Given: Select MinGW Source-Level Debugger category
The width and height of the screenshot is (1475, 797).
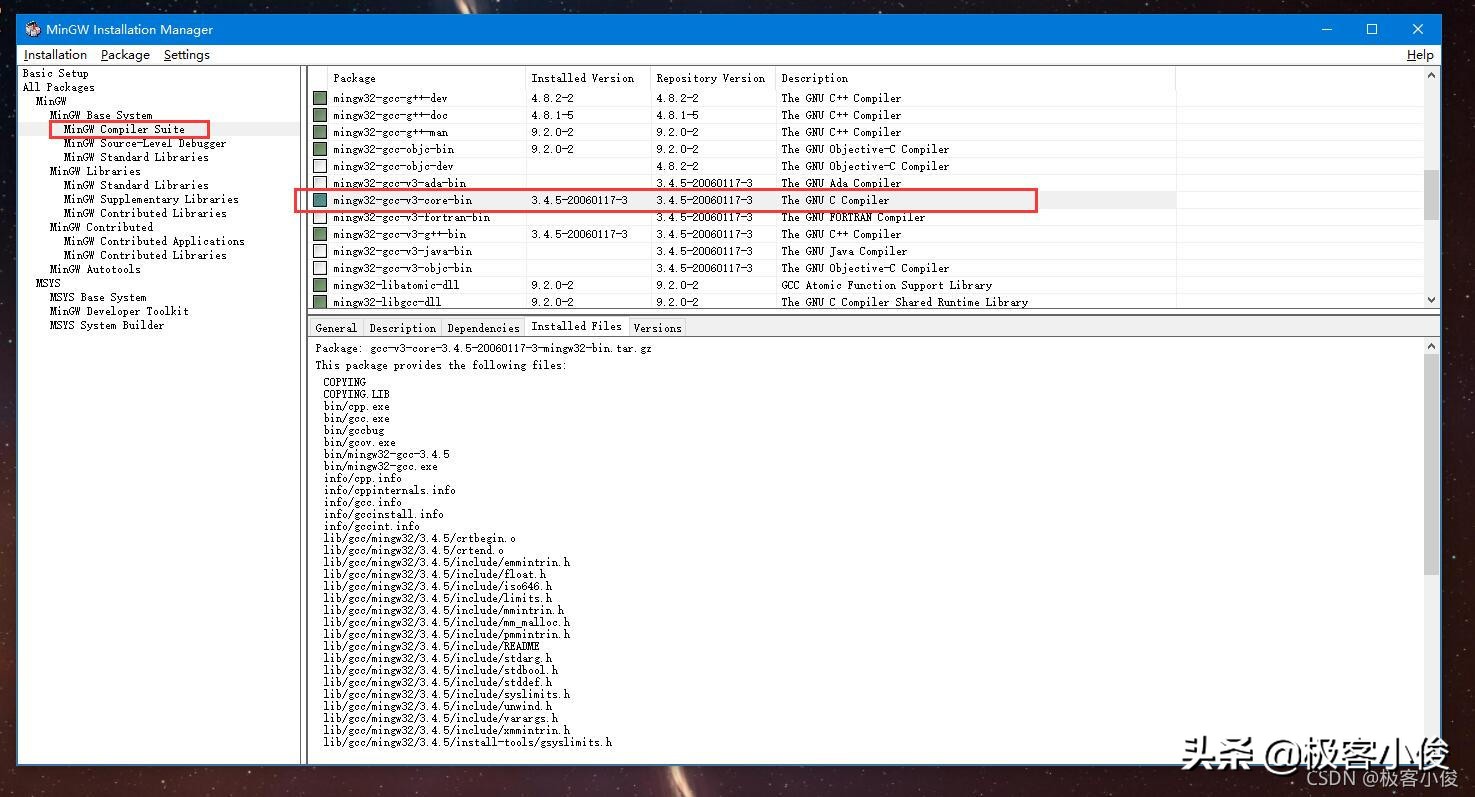Looking at the screenshot, I should [x=144, y=143].
